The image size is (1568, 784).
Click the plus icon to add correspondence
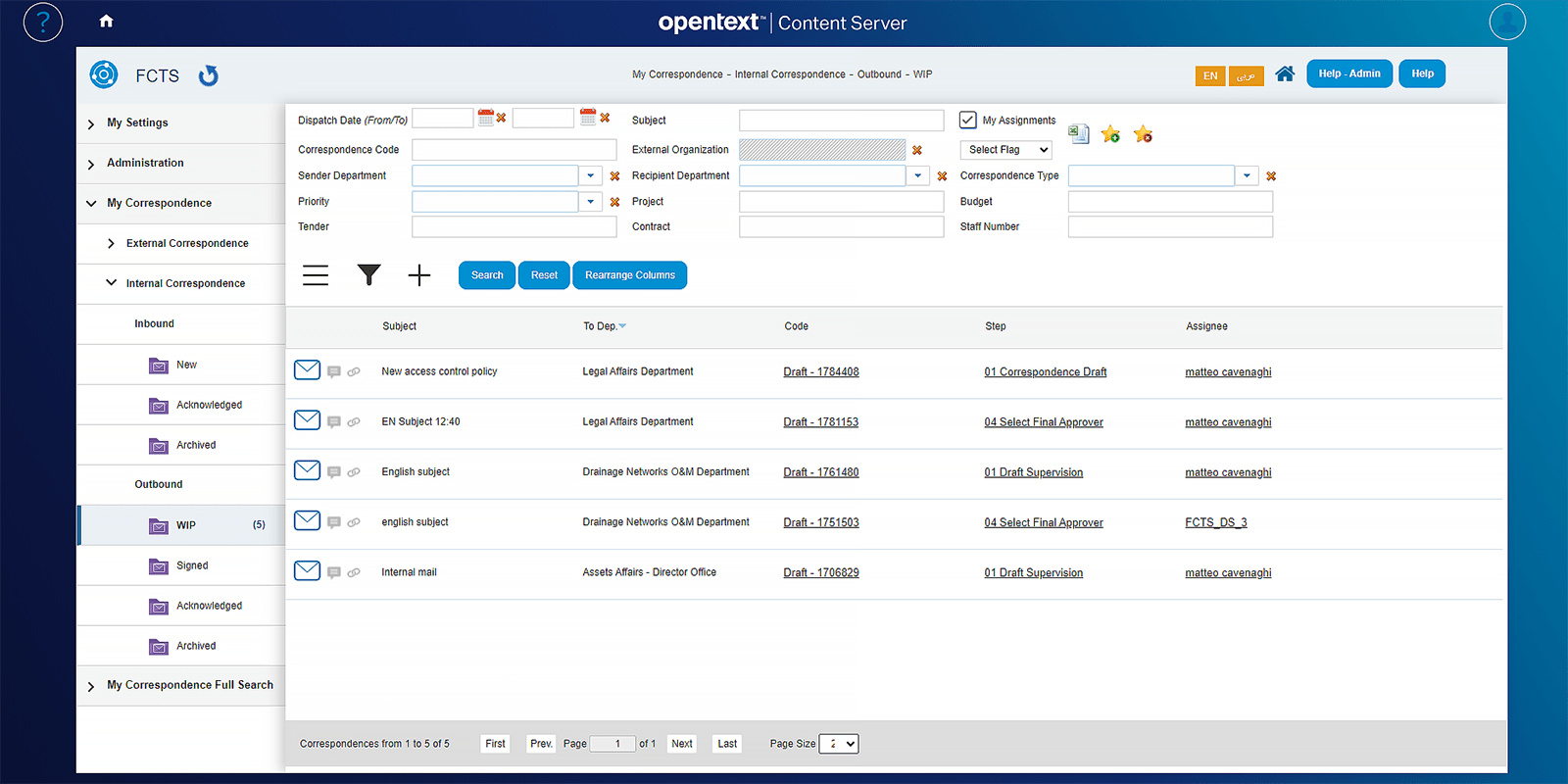[x=418, y=275]
